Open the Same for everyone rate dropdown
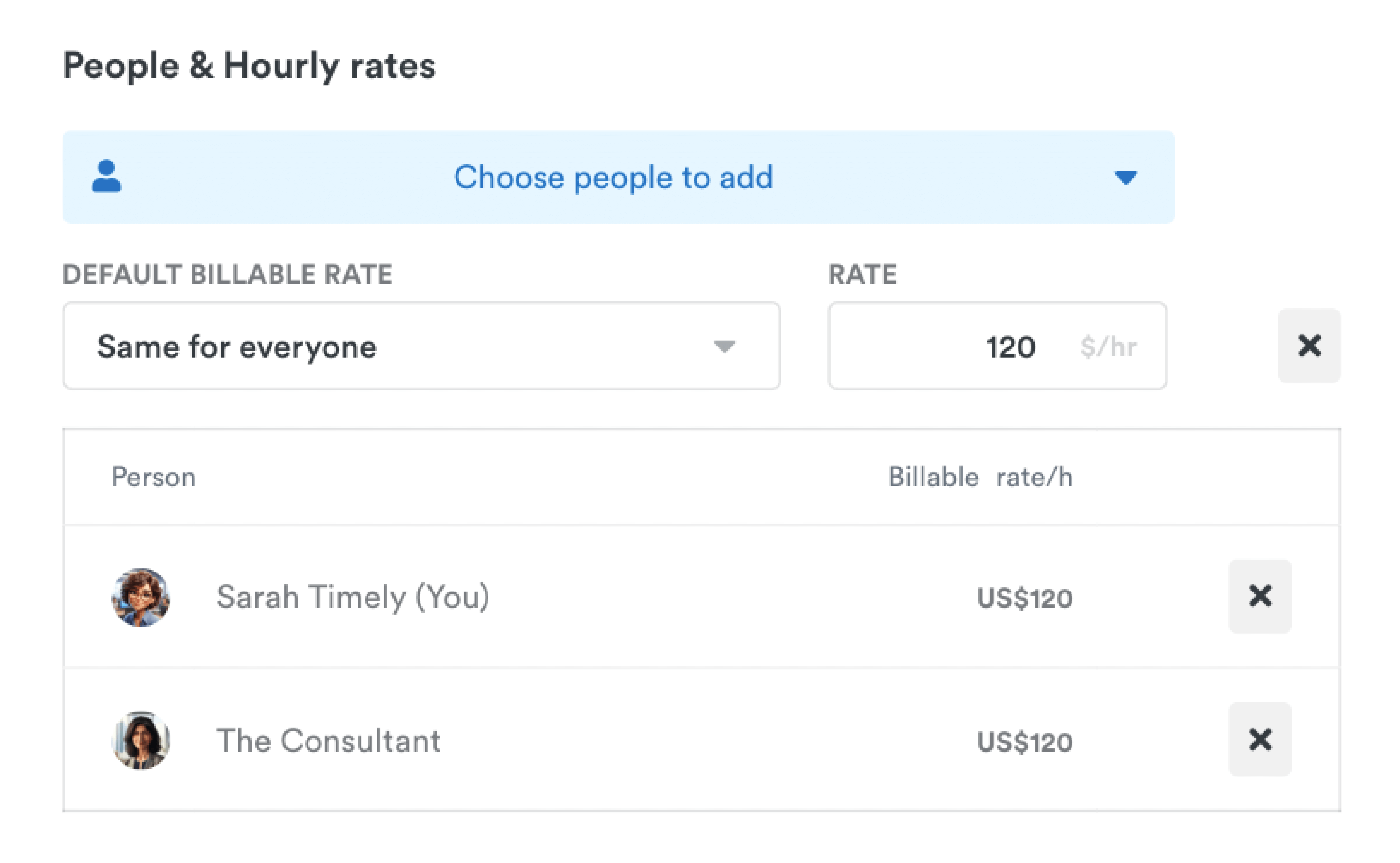1400x863 pixels. coord(421,346)
